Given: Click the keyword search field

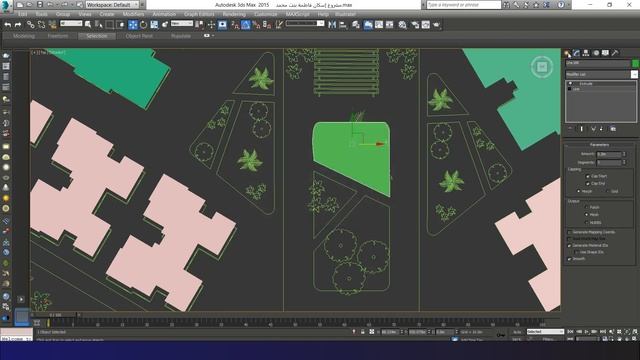Looking at the screenshot, I should 464,5.
